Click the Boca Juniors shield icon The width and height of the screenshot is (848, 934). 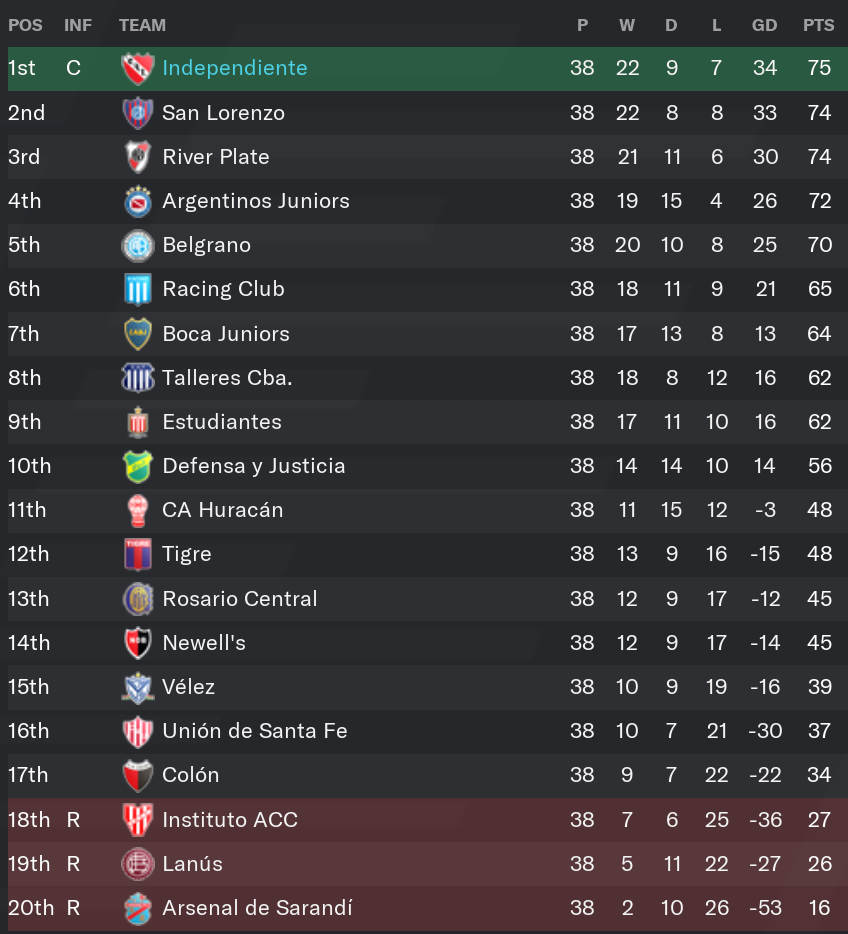pyautogui.click(x=138, y=334)
